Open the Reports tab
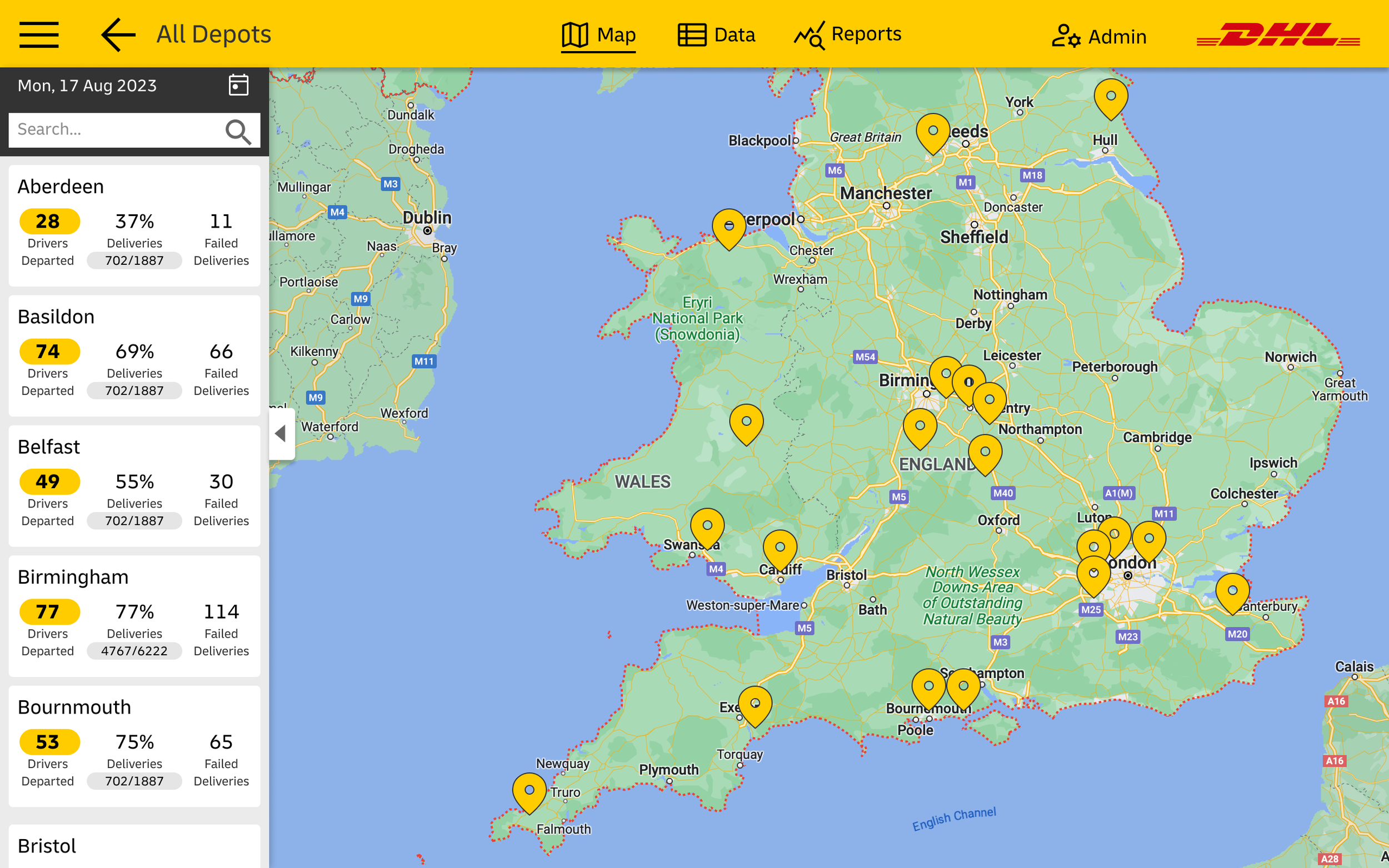The width and height of the screenshot is (1389, 868). pos(847,35)
